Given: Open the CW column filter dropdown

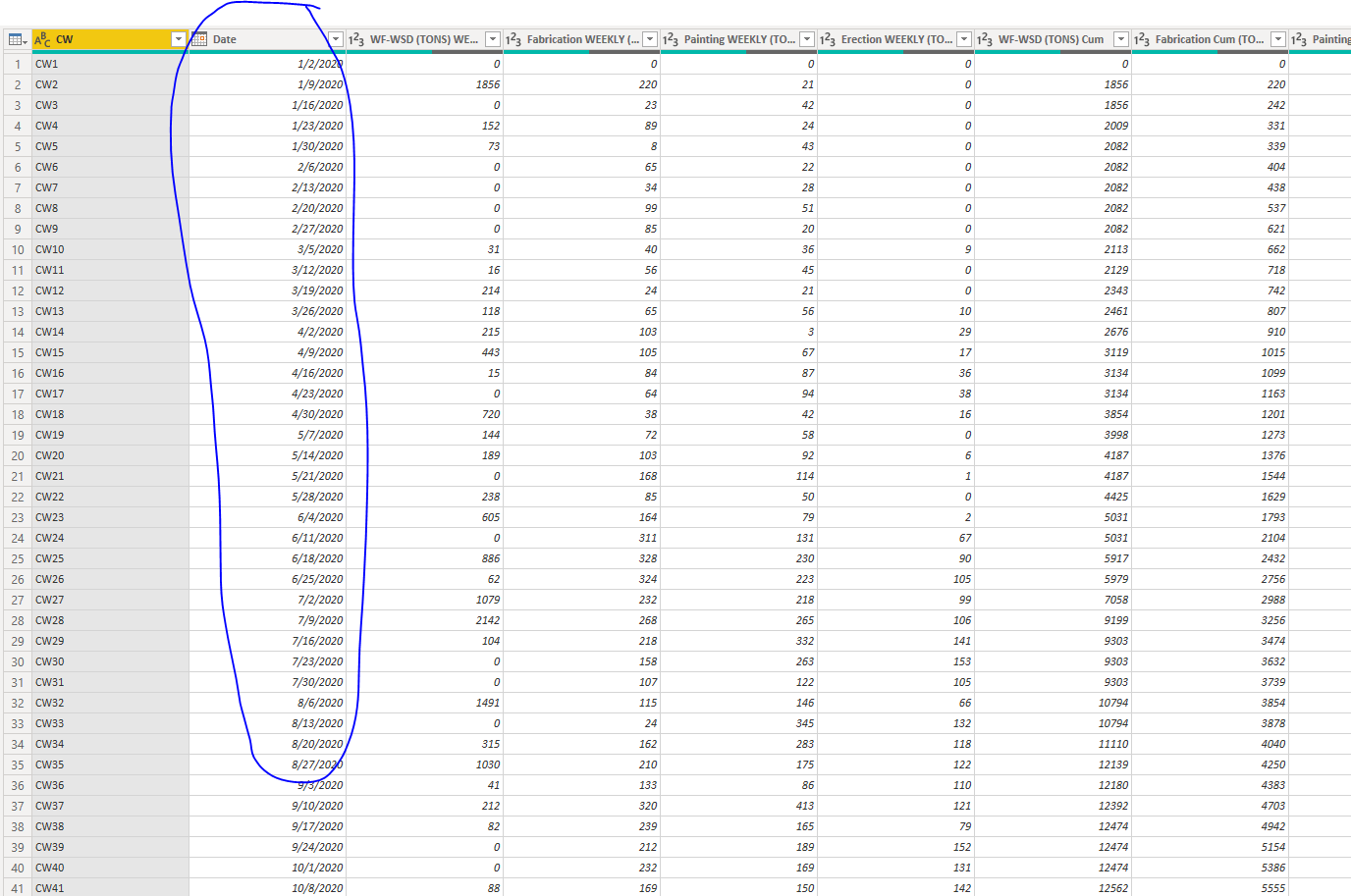Looking at the screenshot, I should click(x=179, y=39).
